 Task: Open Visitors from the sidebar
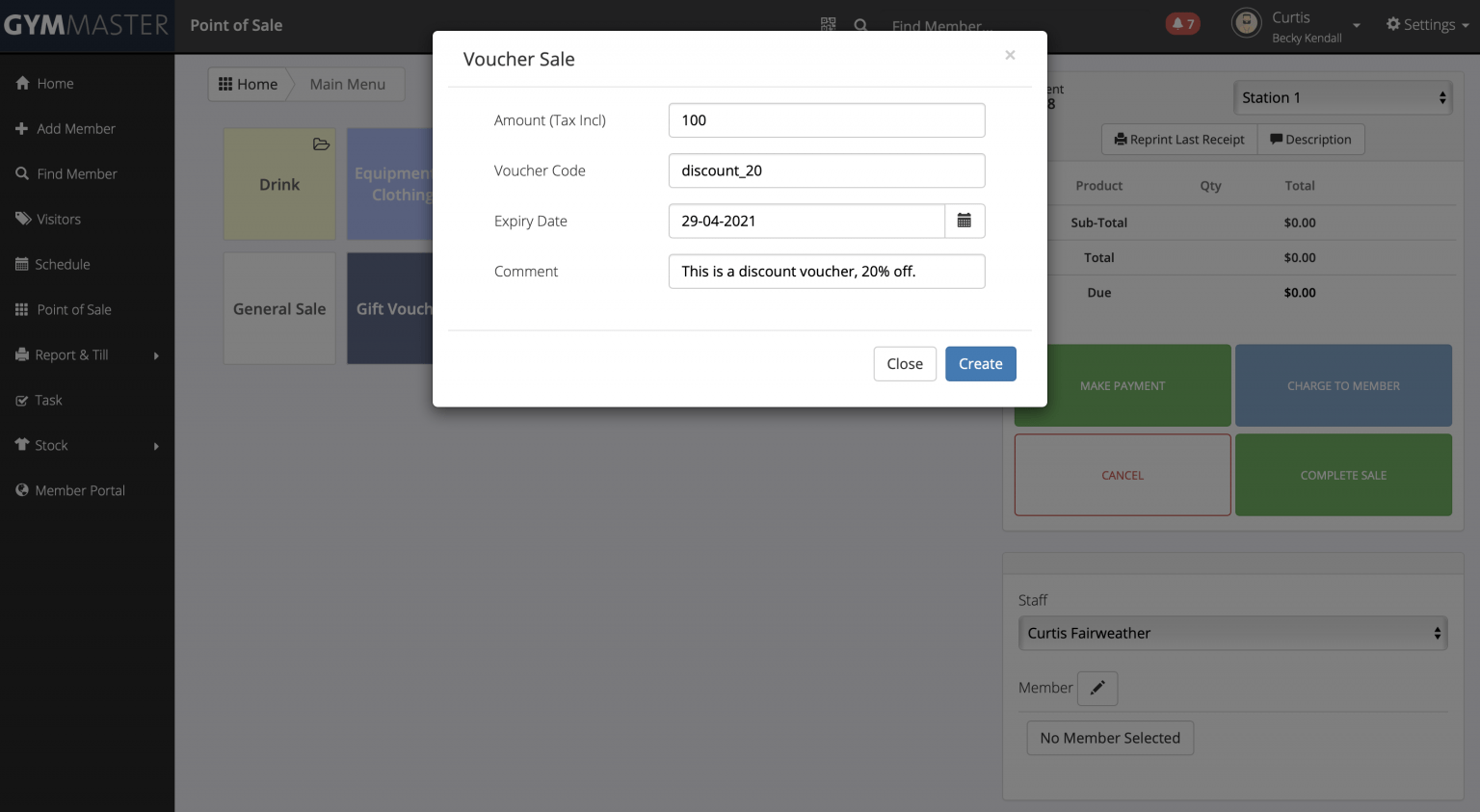click(x=58, y=219)
